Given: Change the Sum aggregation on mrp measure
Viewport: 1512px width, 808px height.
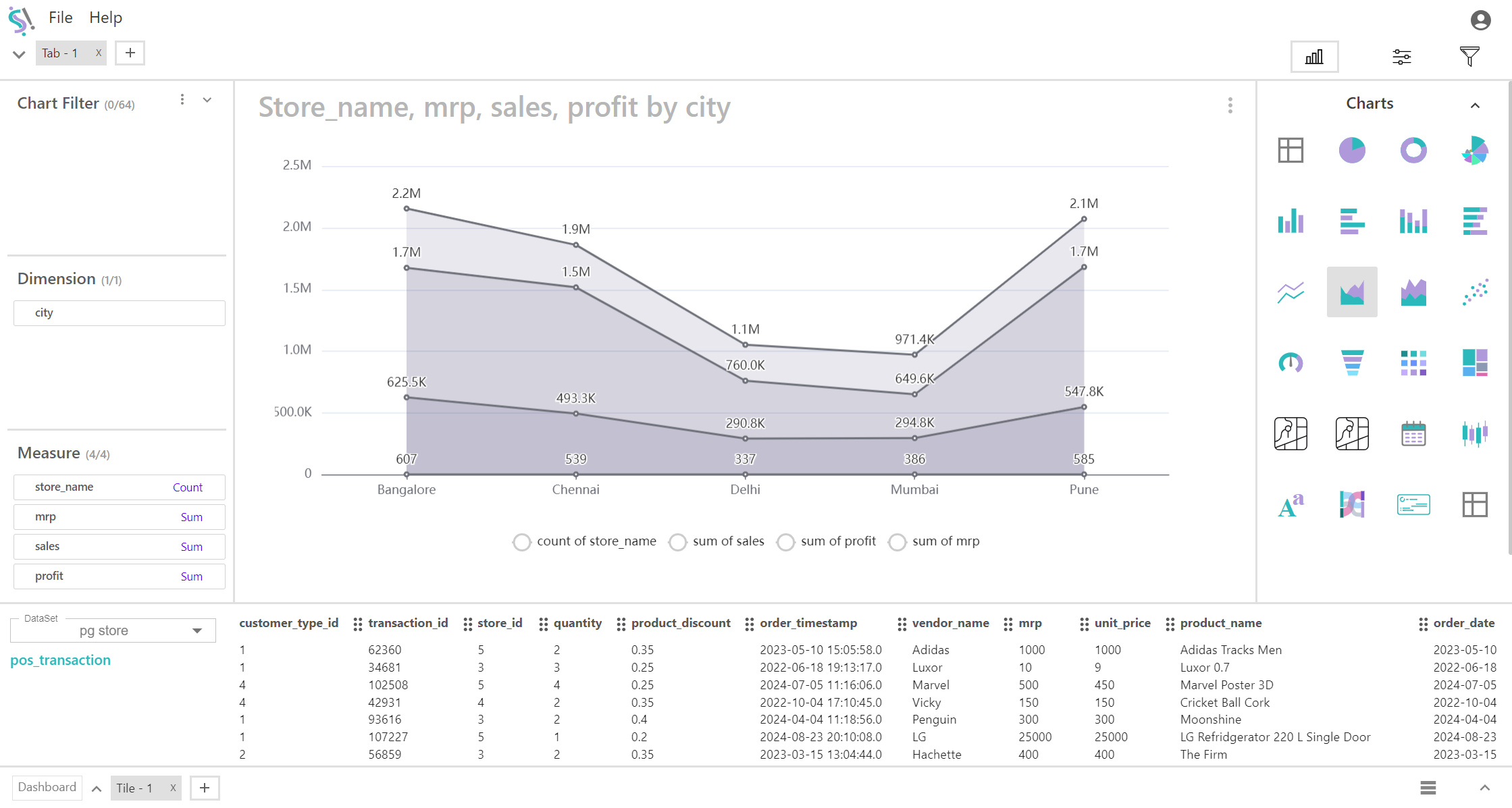Looking at the screenshot, I should (x=191, y=517).
